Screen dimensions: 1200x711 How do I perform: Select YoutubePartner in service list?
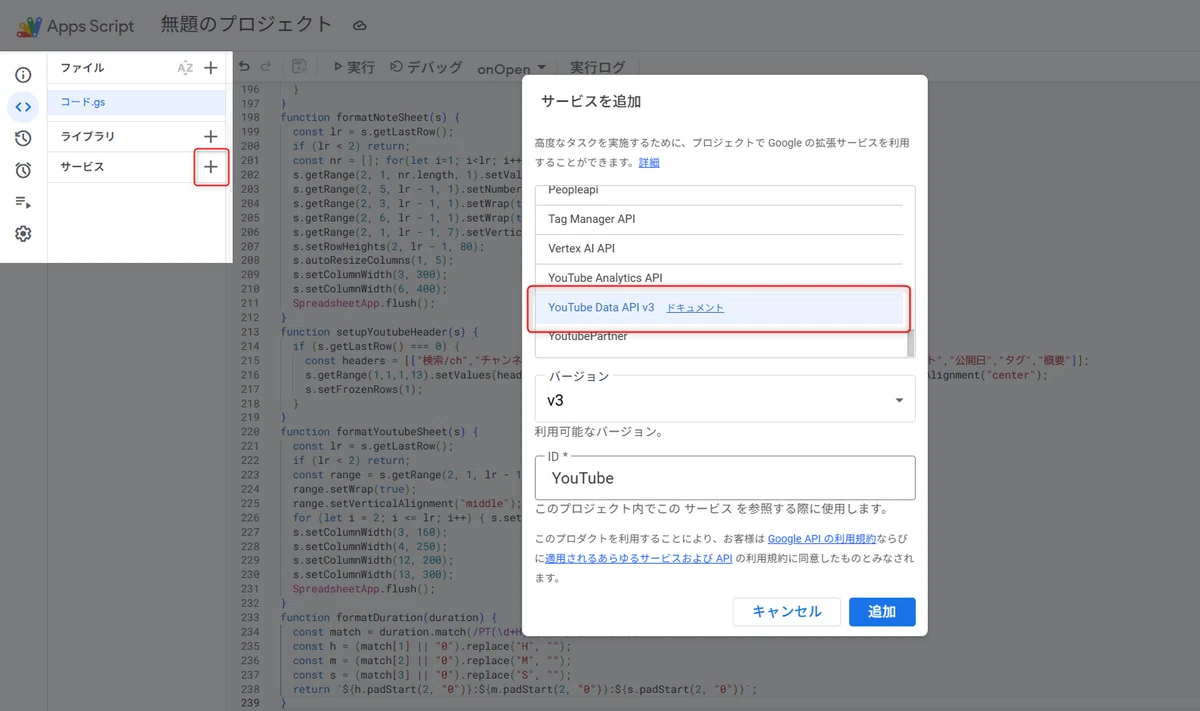[719, 338]
